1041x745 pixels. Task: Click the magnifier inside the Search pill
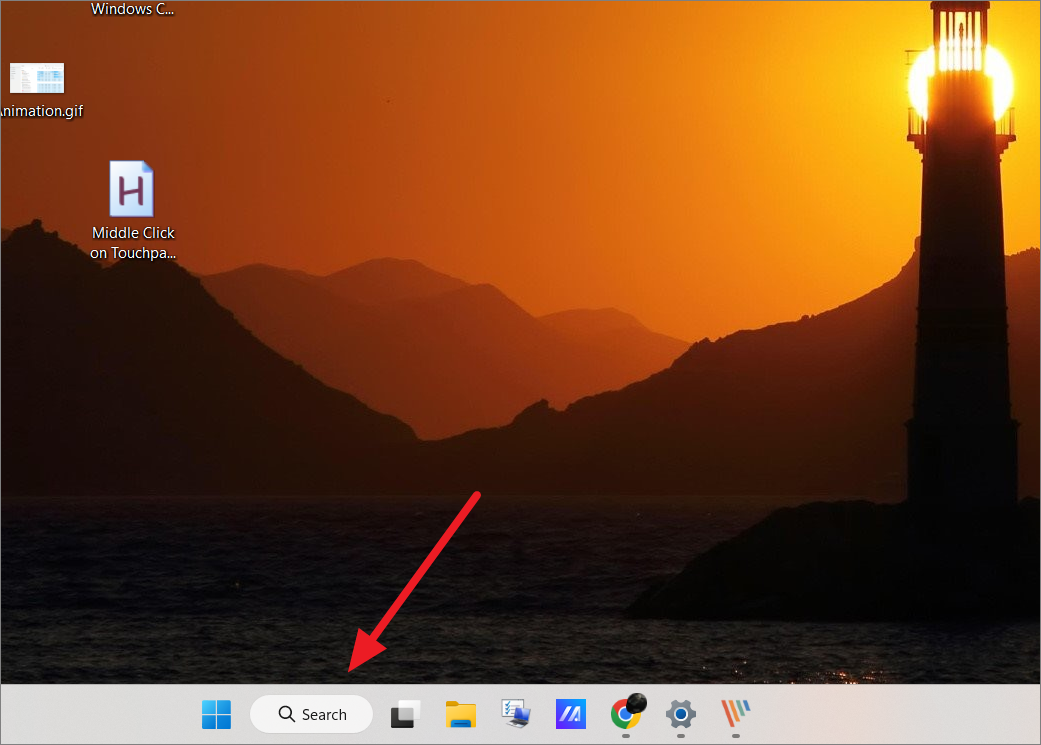tap(286, 714)
